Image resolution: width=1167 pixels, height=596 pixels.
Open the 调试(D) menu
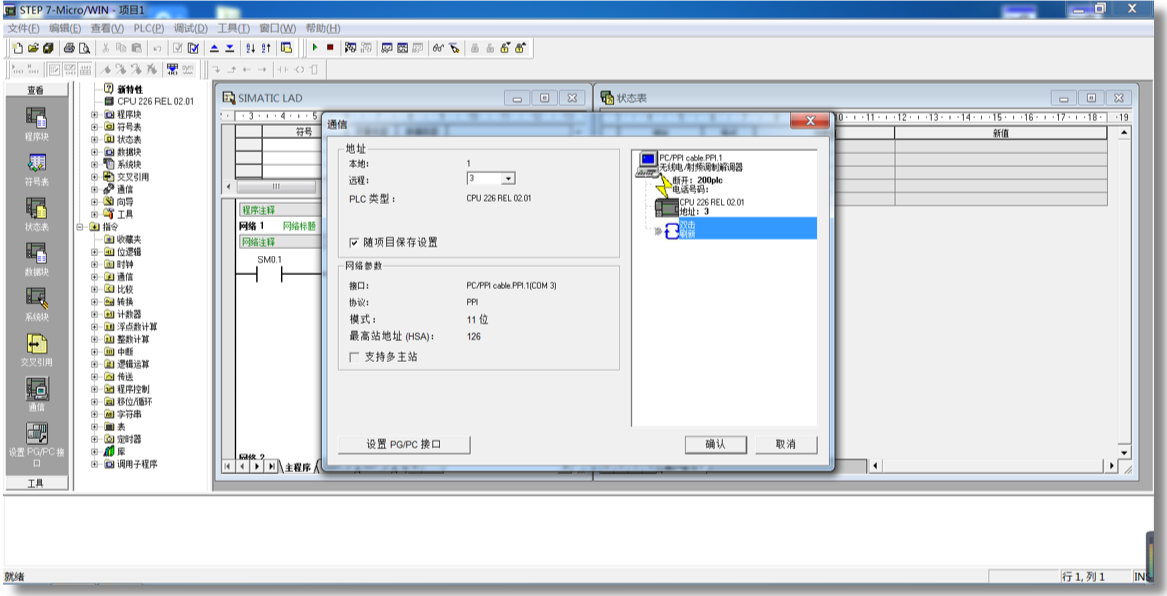pyautogui.click(x=191, y=28)
